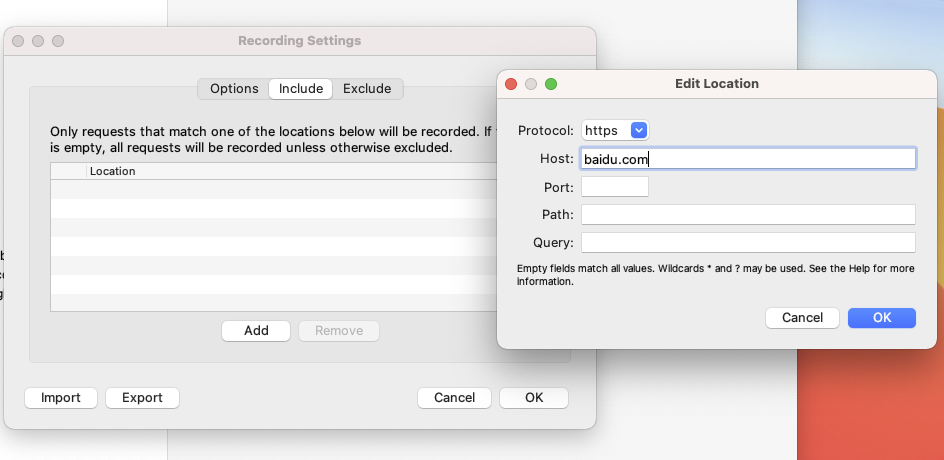Image resolution: width=944 pixels, height=460 pixels.
Task: Click the Remove location button
Action: tap(339, 331)
